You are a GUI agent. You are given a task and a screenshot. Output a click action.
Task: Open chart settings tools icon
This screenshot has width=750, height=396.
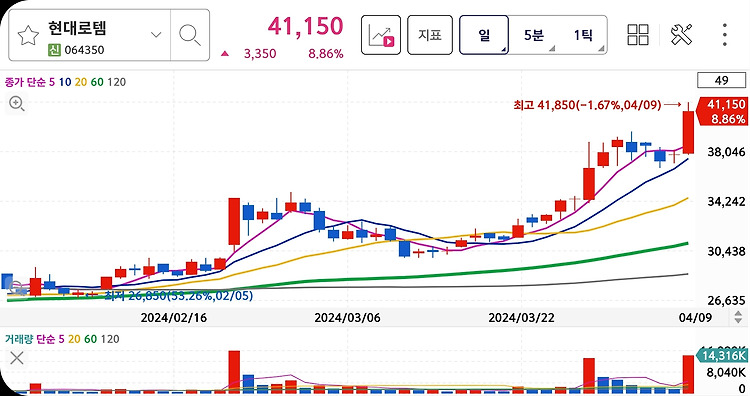(x=681, y=35)
